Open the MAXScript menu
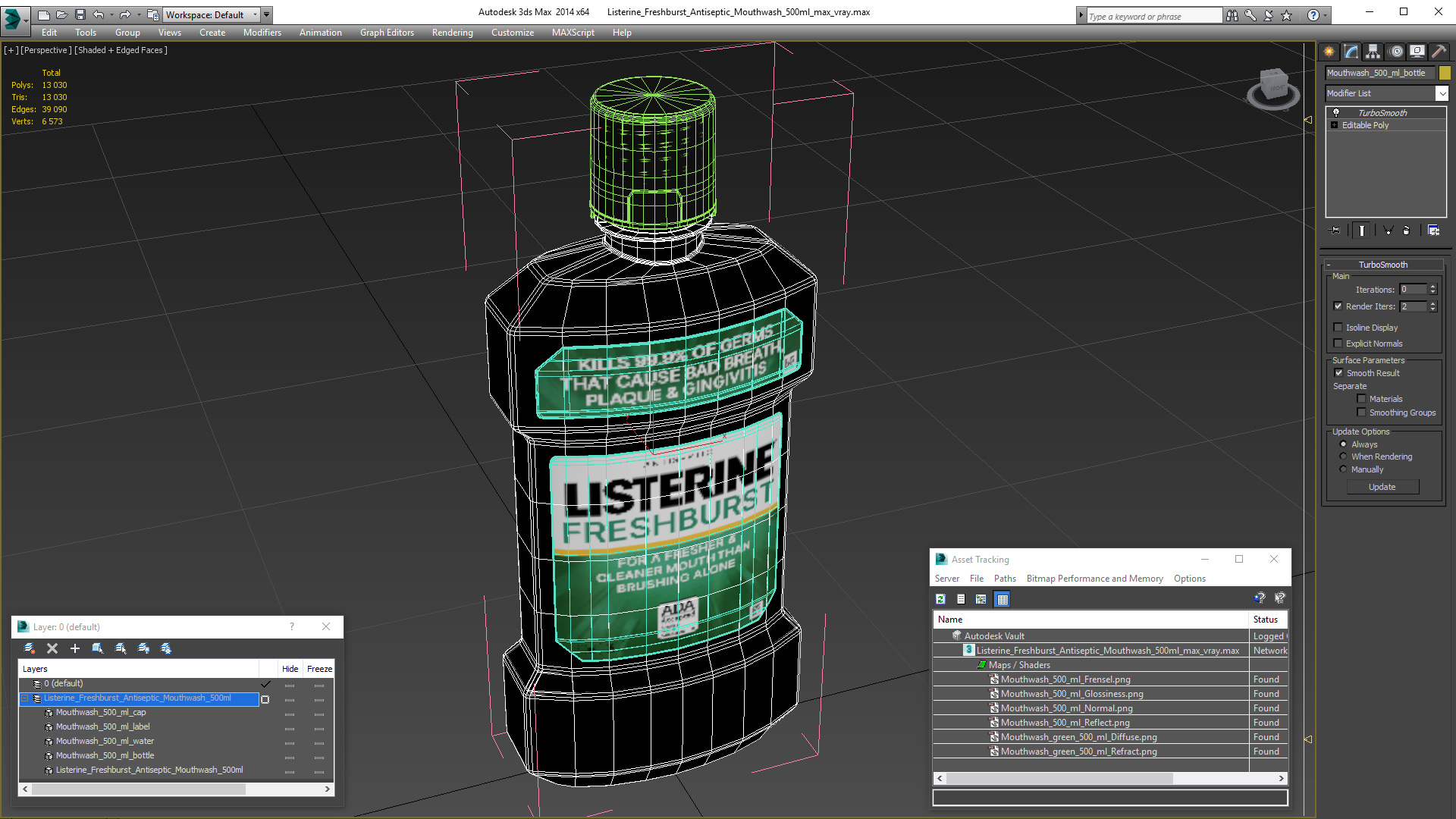Screen dimensions: 1456x819 click(573, 33)
